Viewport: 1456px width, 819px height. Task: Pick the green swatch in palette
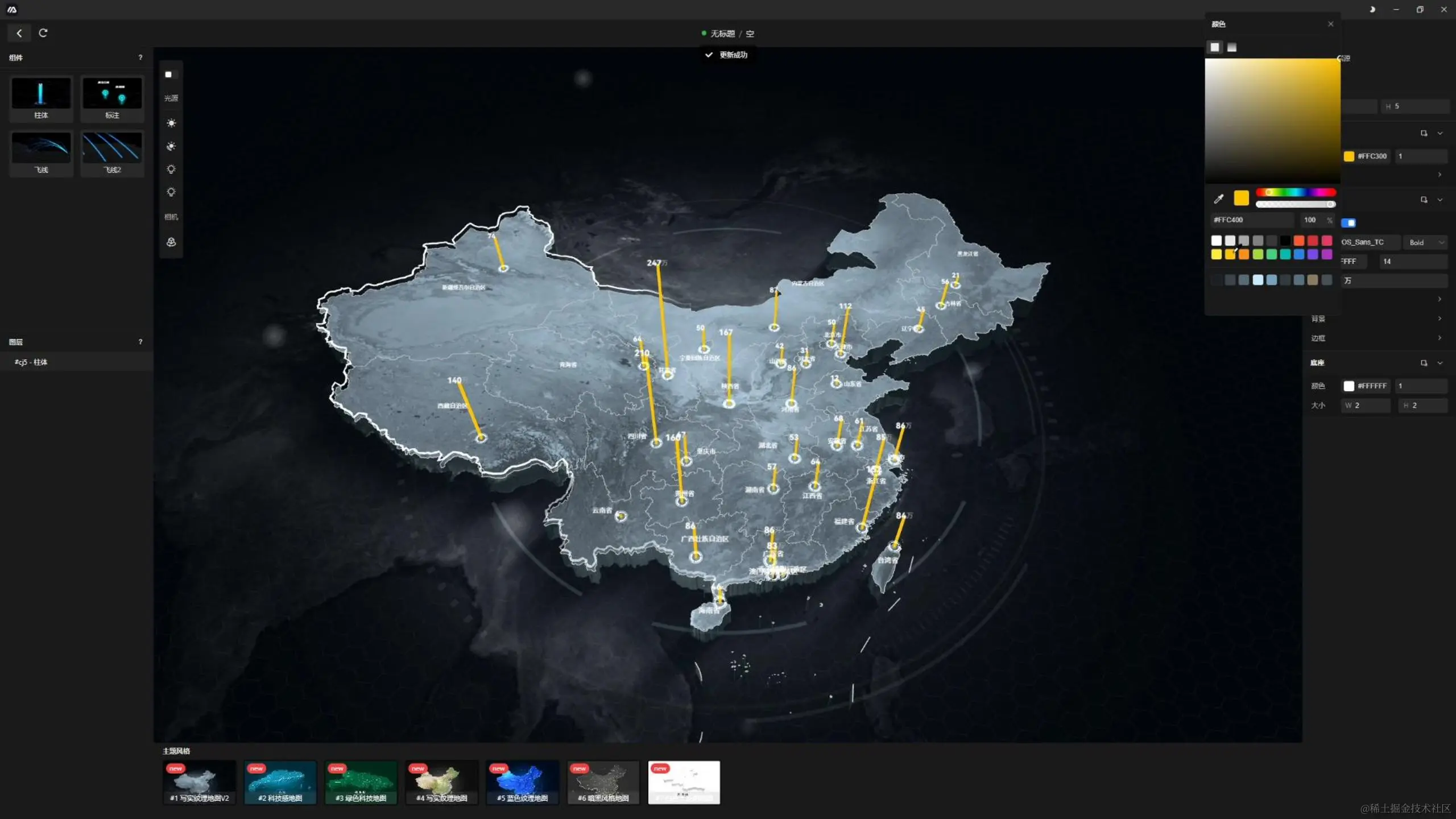(x=1271, y=254)
